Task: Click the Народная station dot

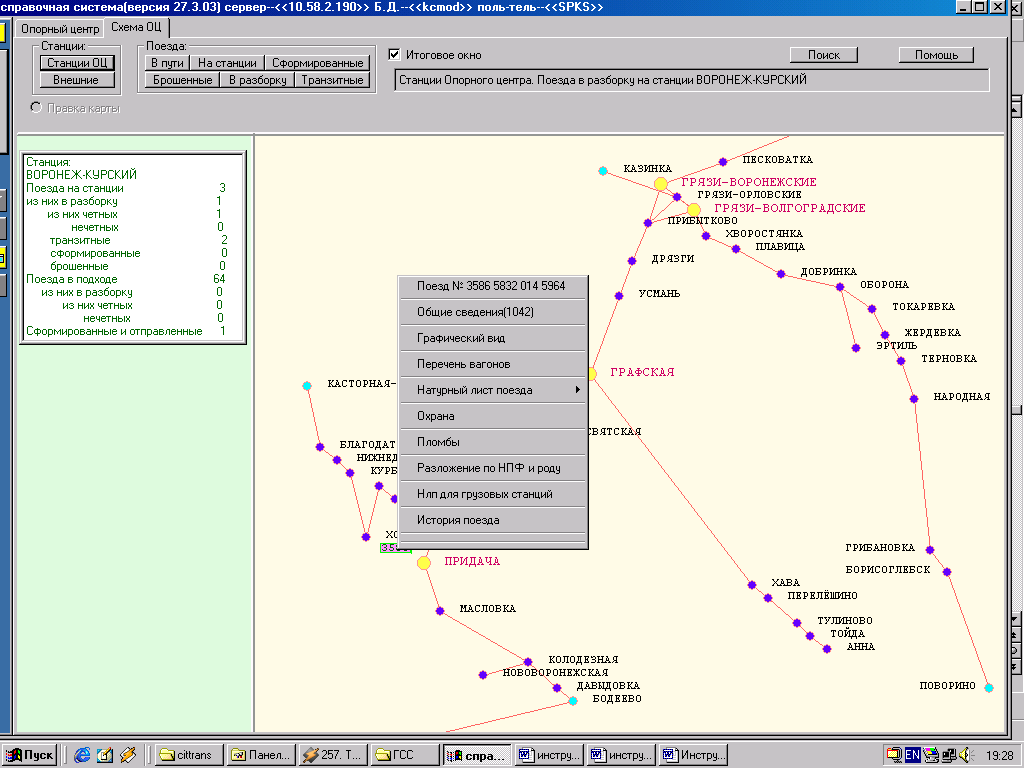Action: click(914, 398)
